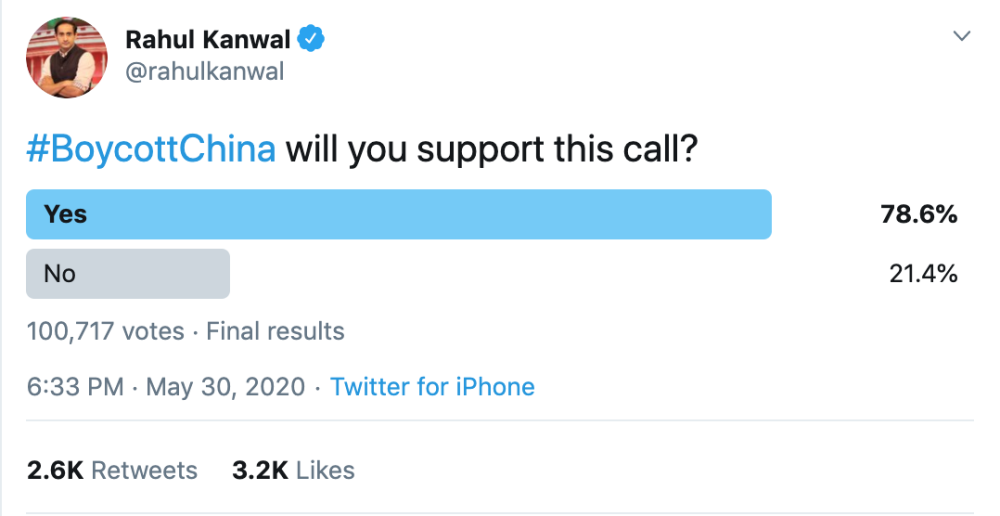The height and width of the screenshot is (516, 1000).
Task: Click the light blue Yes result bar
Action: tap(450, 214)
